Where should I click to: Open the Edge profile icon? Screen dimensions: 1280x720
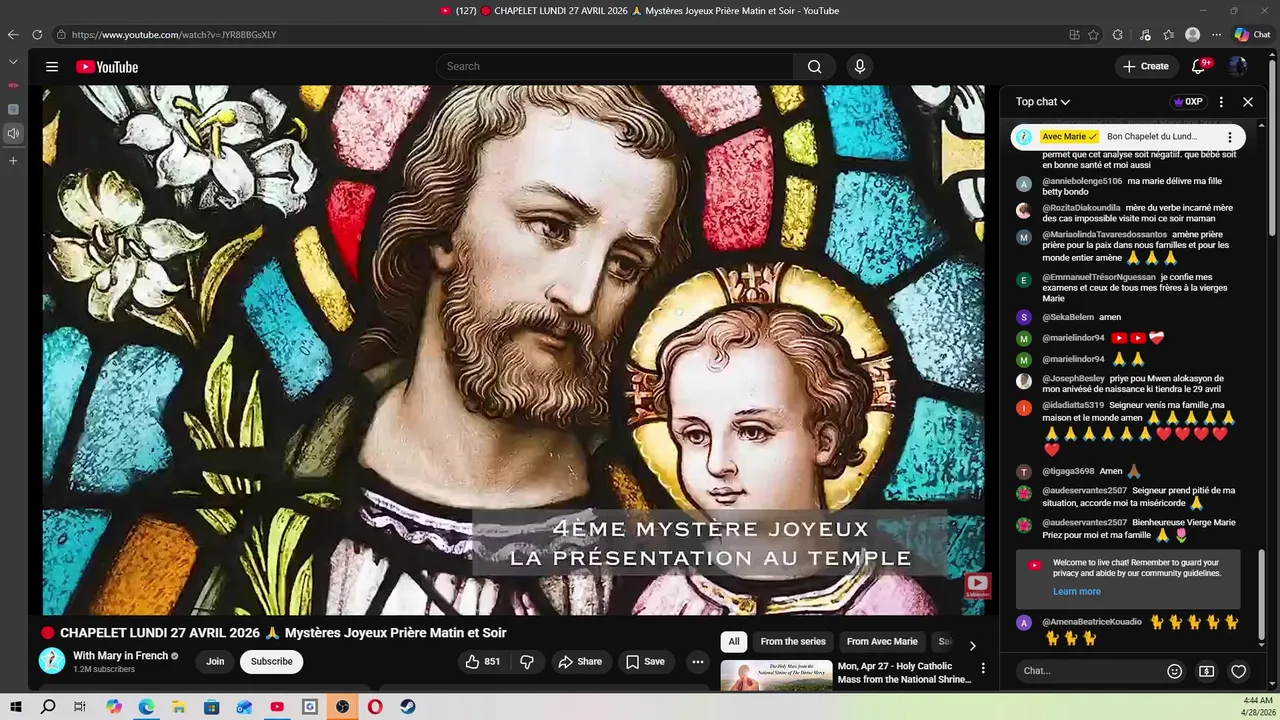[x=1192, y=35]
